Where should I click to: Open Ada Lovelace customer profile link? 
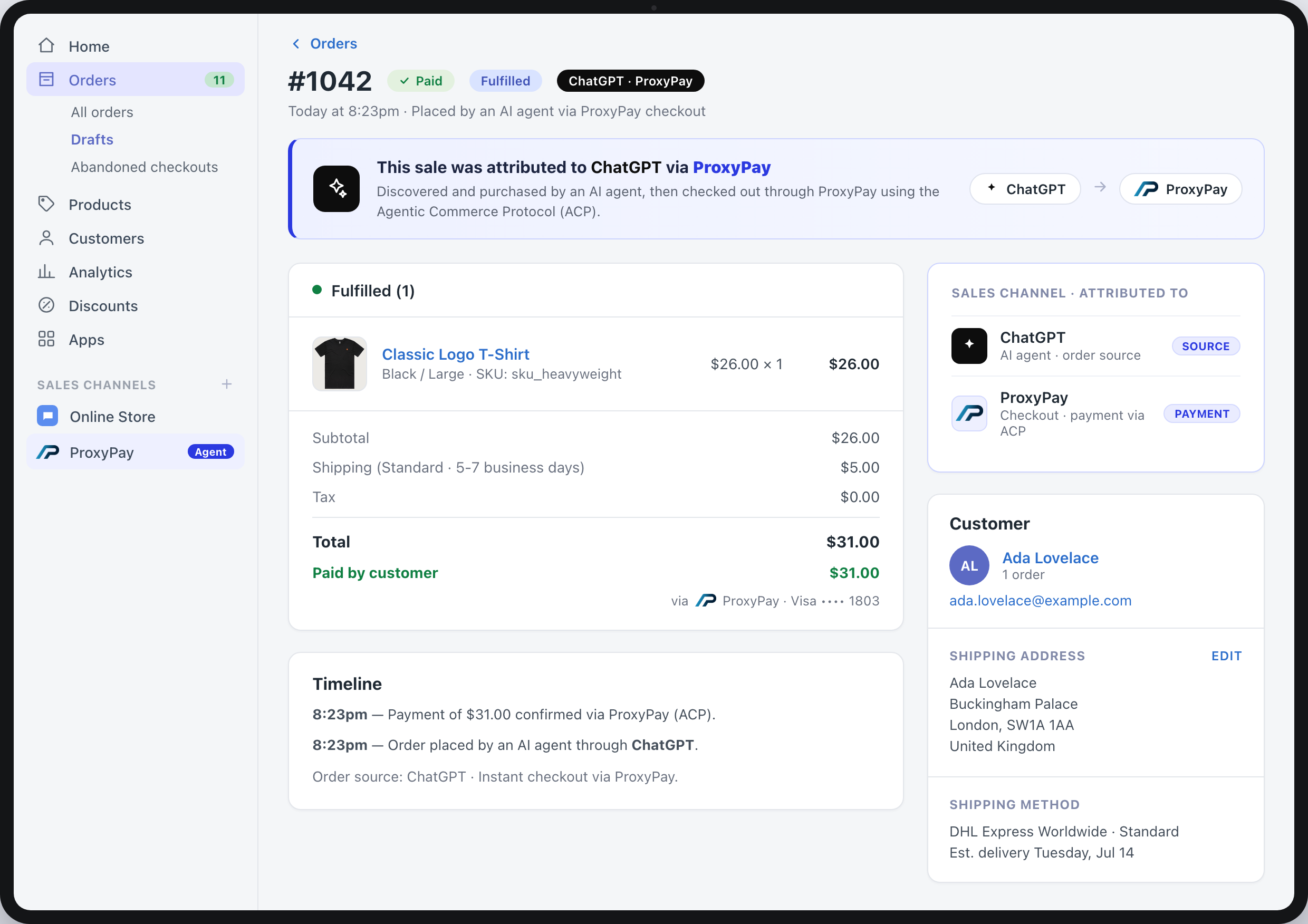(1051, 557)
